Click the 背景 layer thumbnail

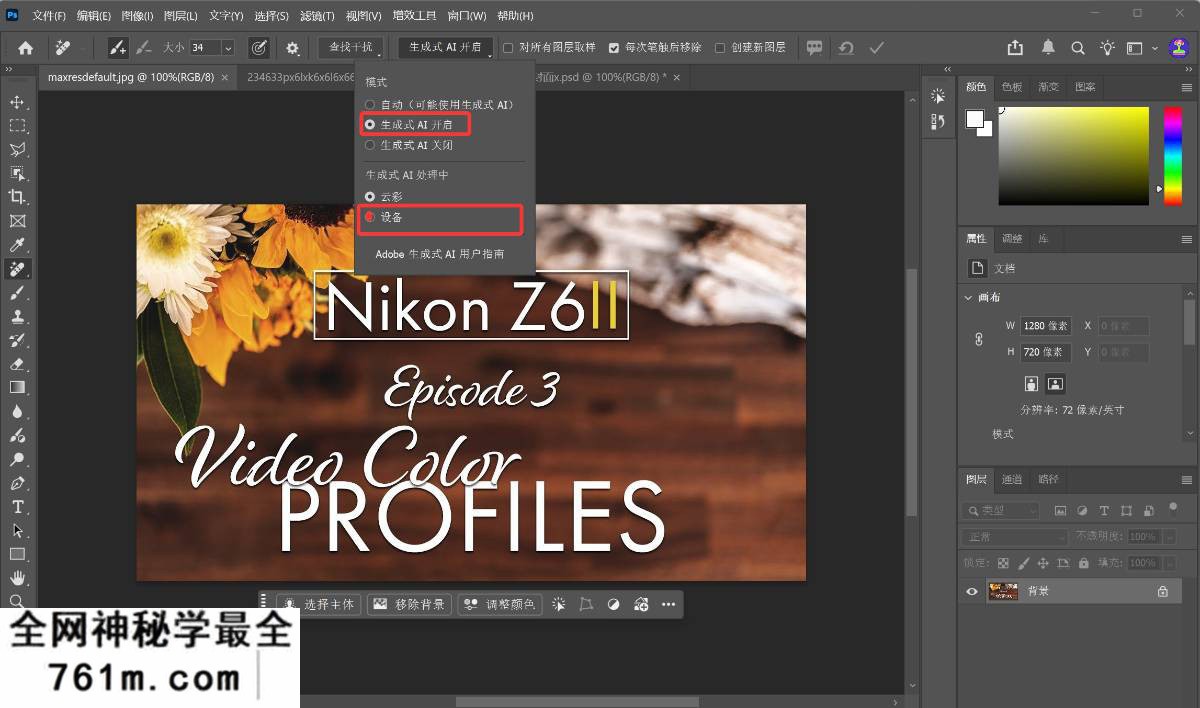(x=1003, y=591)
